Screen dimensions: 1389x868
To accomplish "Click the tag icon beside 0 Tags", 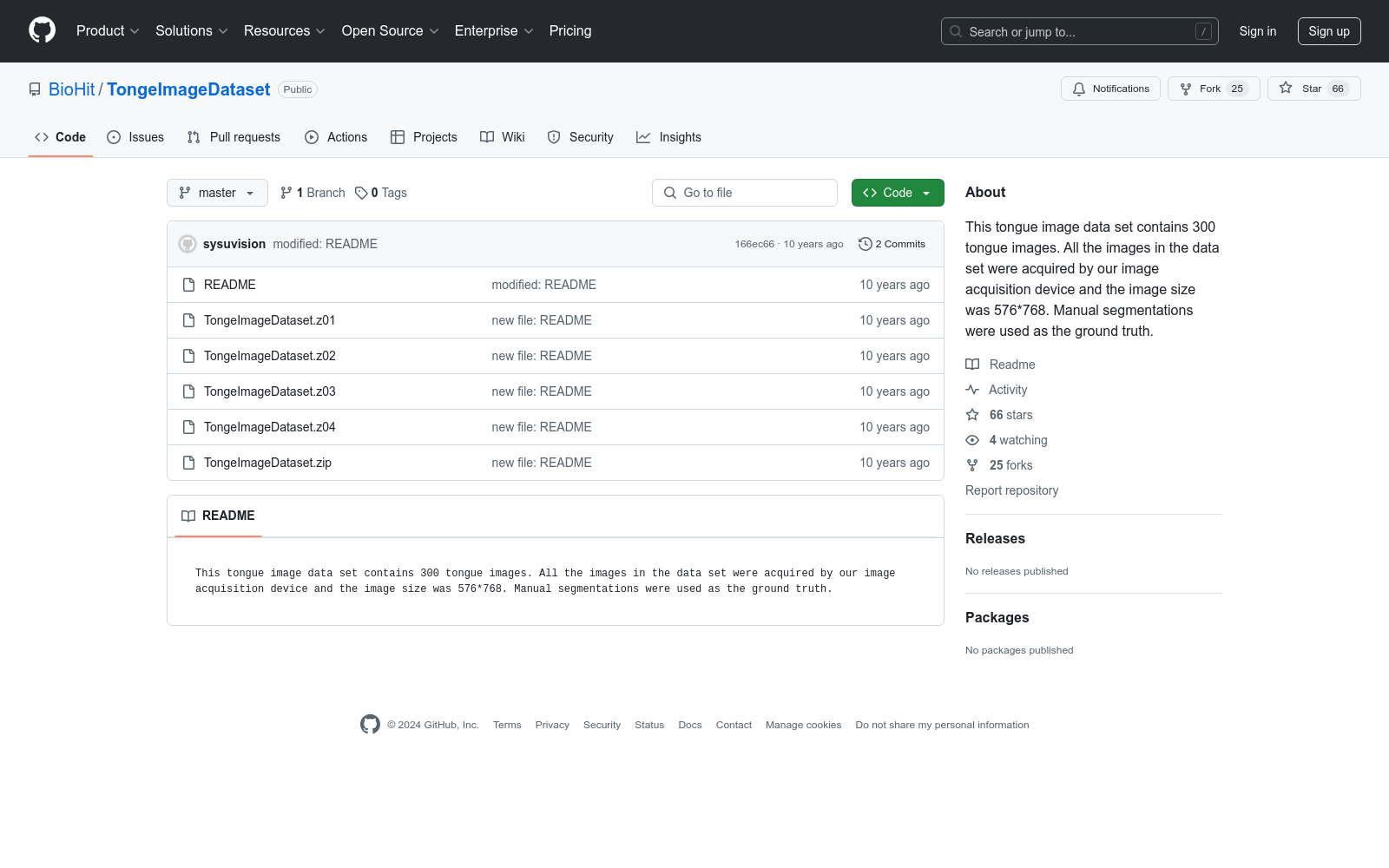I will click(361, 193).
